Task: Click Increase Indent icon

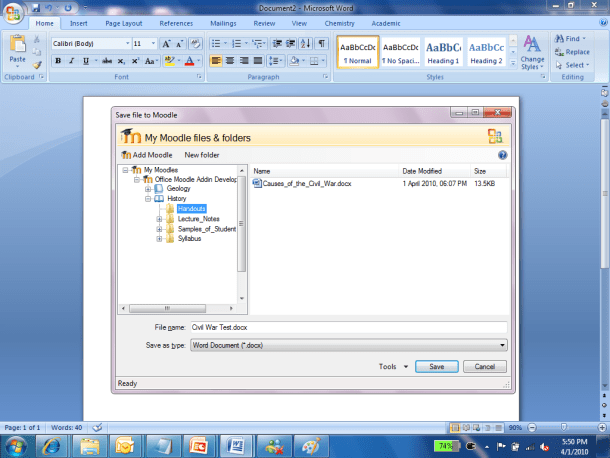Action: [x=291, y=44]
